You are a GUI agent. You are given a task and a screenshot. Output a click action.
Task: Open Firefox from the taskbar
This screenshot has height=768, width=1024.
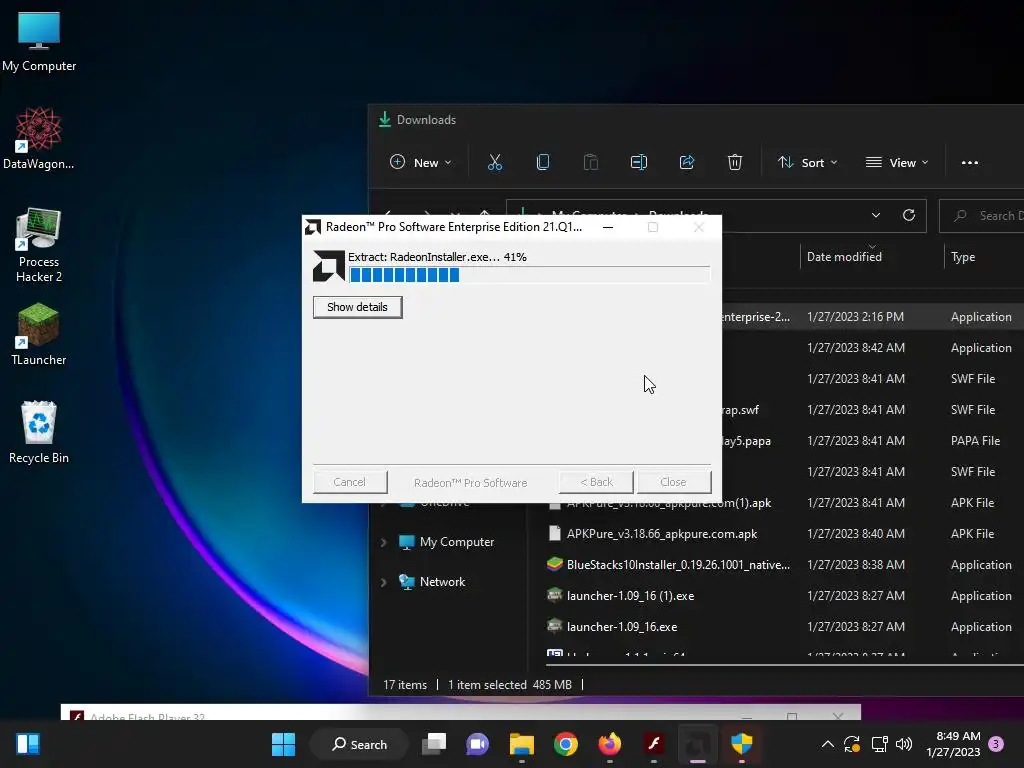click(x=610, y=744)
